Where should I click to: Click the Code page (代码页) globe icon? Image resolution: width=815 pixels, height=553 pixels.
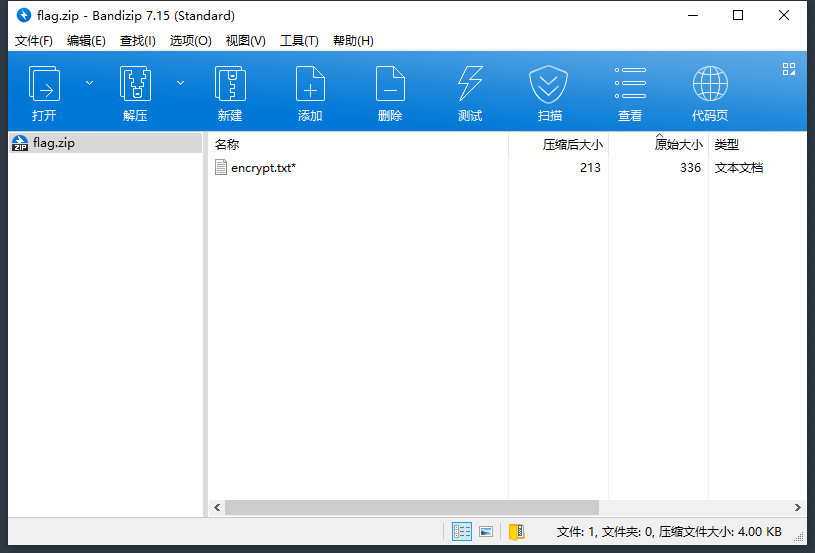pos(710,83)
